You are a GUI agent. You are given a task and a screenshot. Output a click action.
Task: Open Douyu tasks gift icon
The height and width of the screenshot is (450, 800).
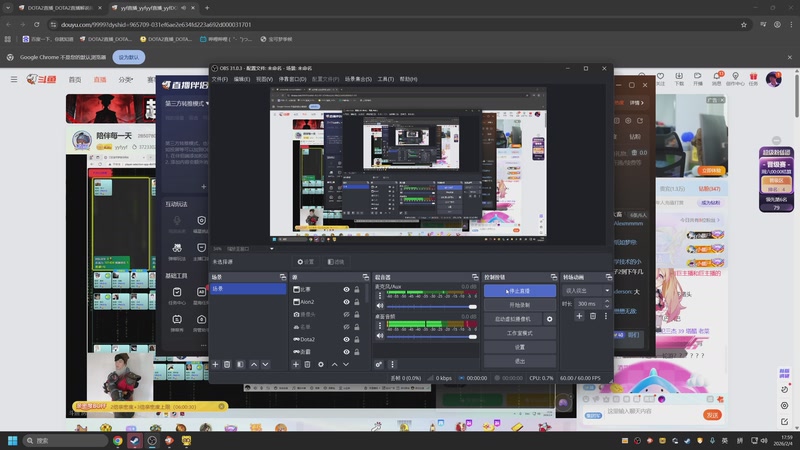754,78
